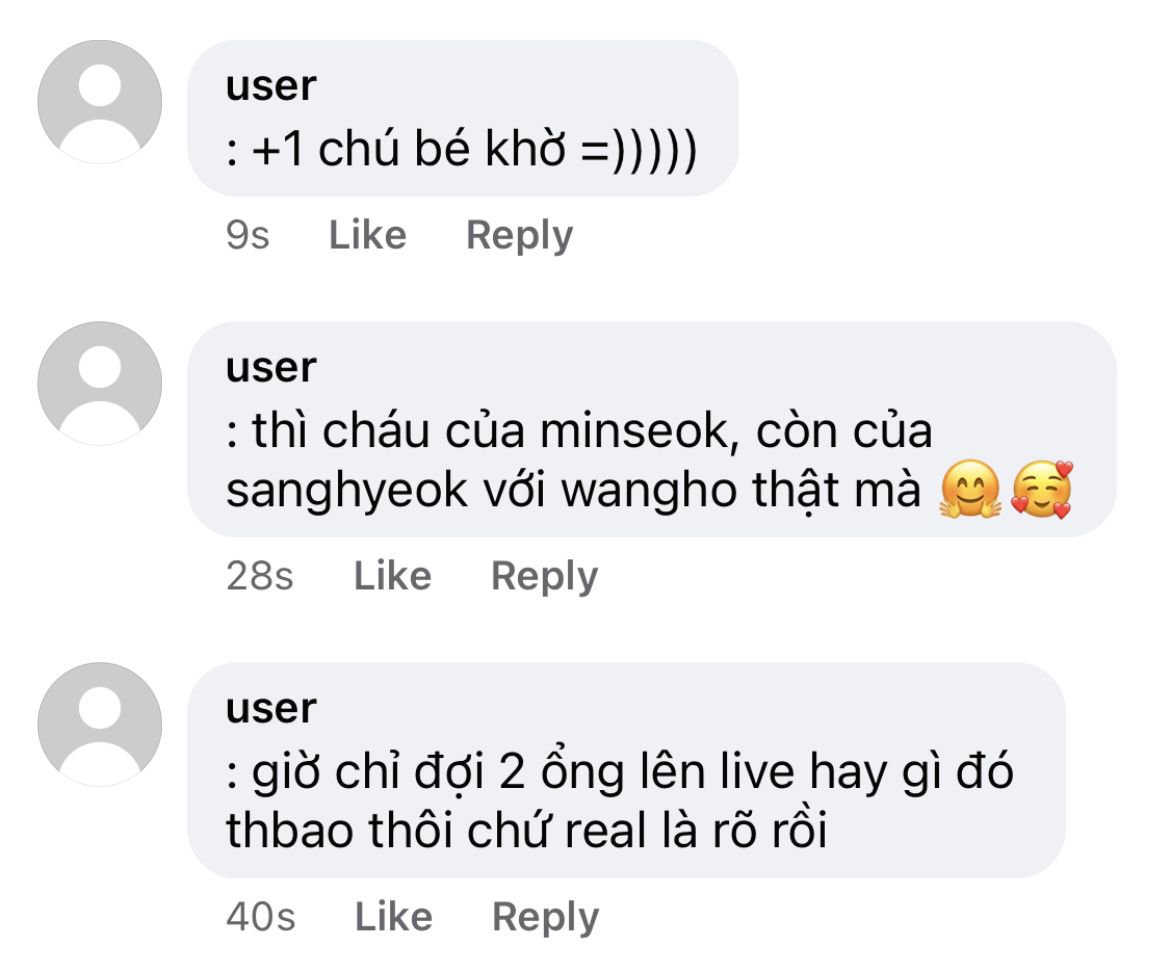Reply to the comment posted 28s ago
The image size is (1170, 970).
[x=545, y=578]
